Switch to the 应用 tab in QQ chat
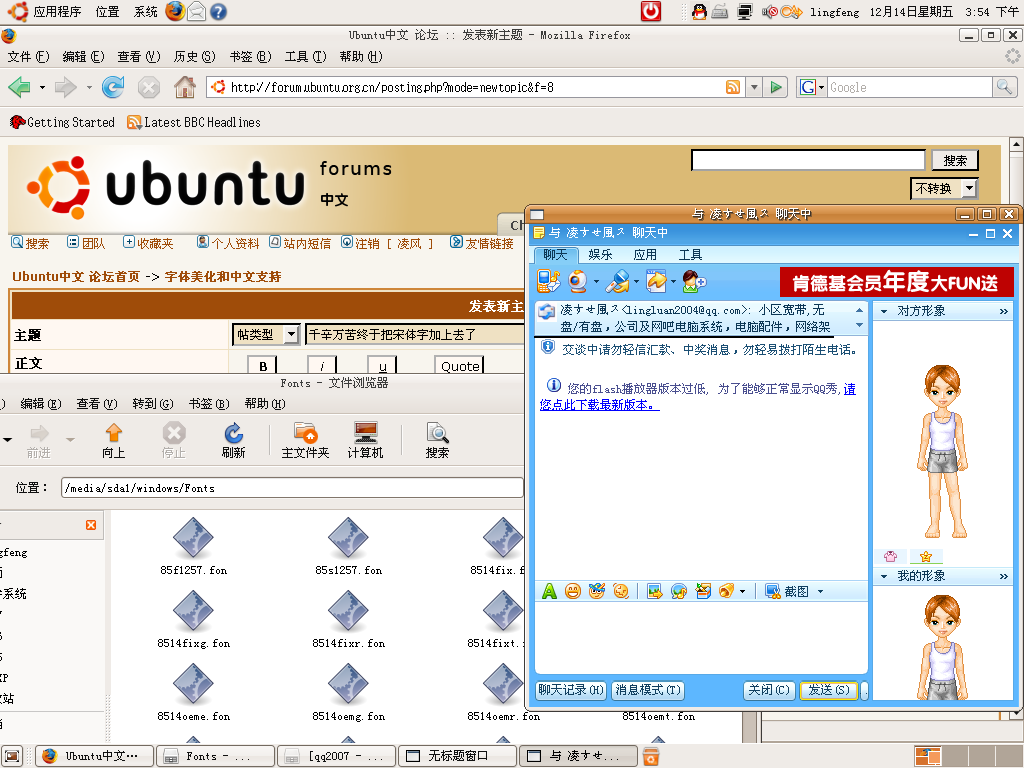 point(645,255)
